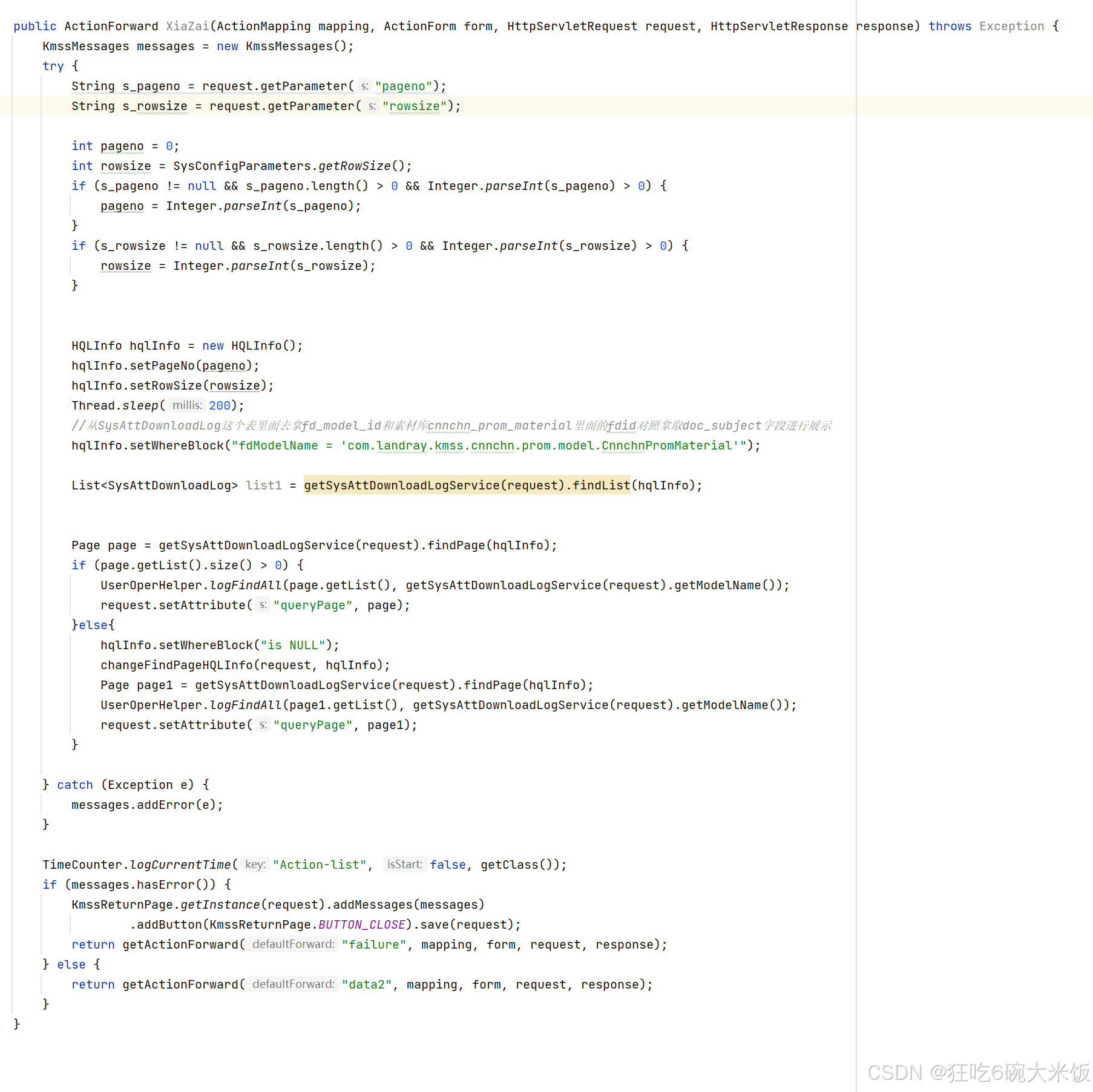The image size is (1093, 1092).
Task: Click the '}else{' line
Action: (93, 625)
